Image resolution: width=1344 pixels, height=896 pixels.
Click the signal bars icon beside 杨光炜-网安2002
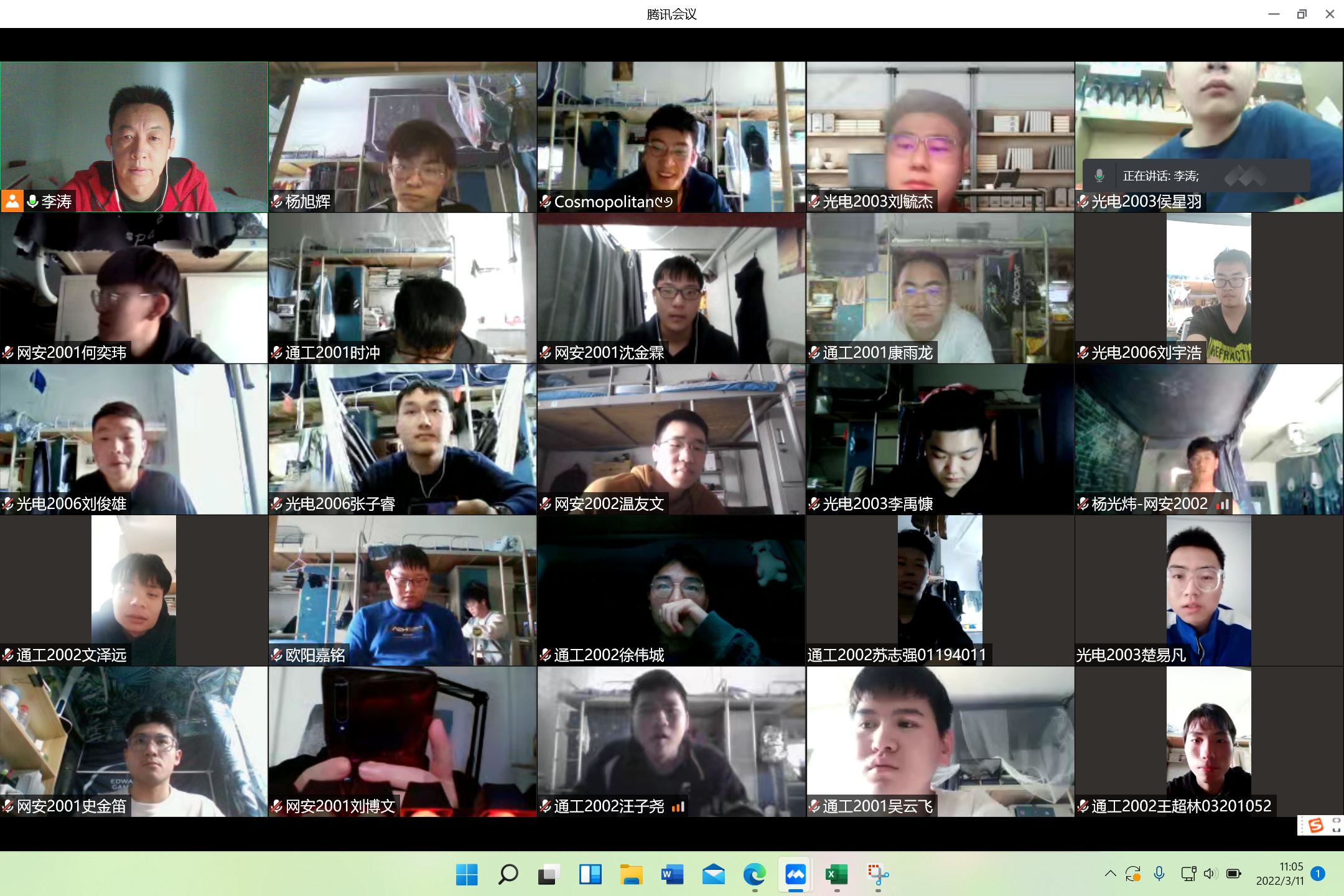1223,504
